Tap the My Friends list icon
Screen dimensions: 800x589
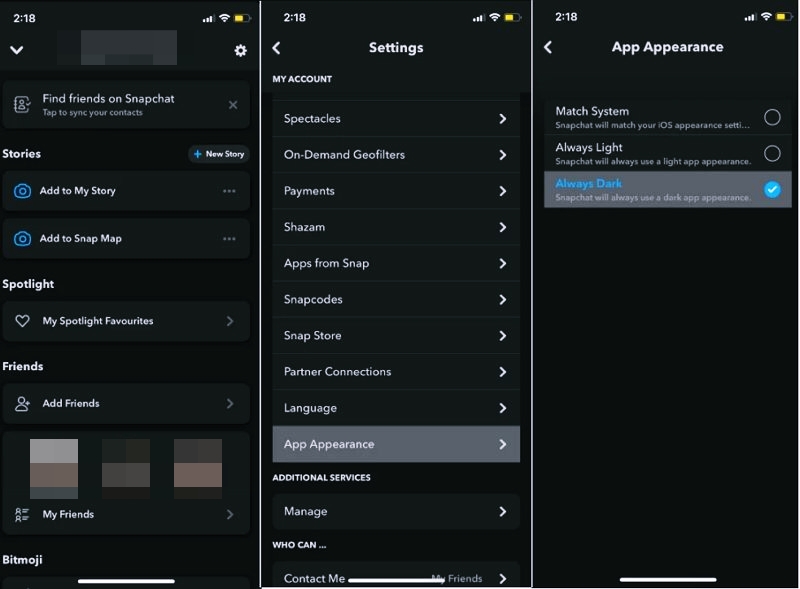(x=22, y=514)
